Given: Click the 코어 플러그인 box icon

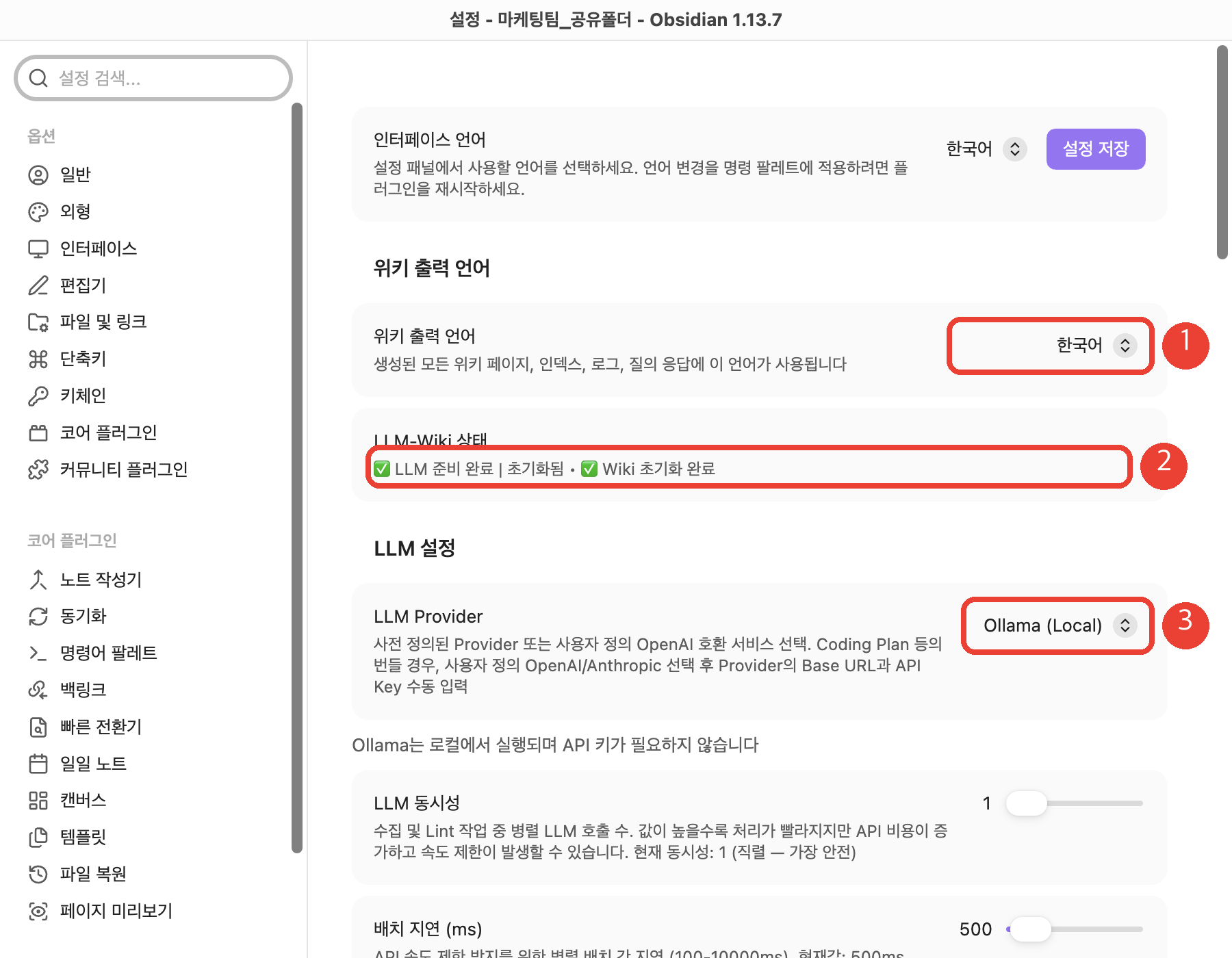Looking at the screenshot, I should (x=38, y=432).
